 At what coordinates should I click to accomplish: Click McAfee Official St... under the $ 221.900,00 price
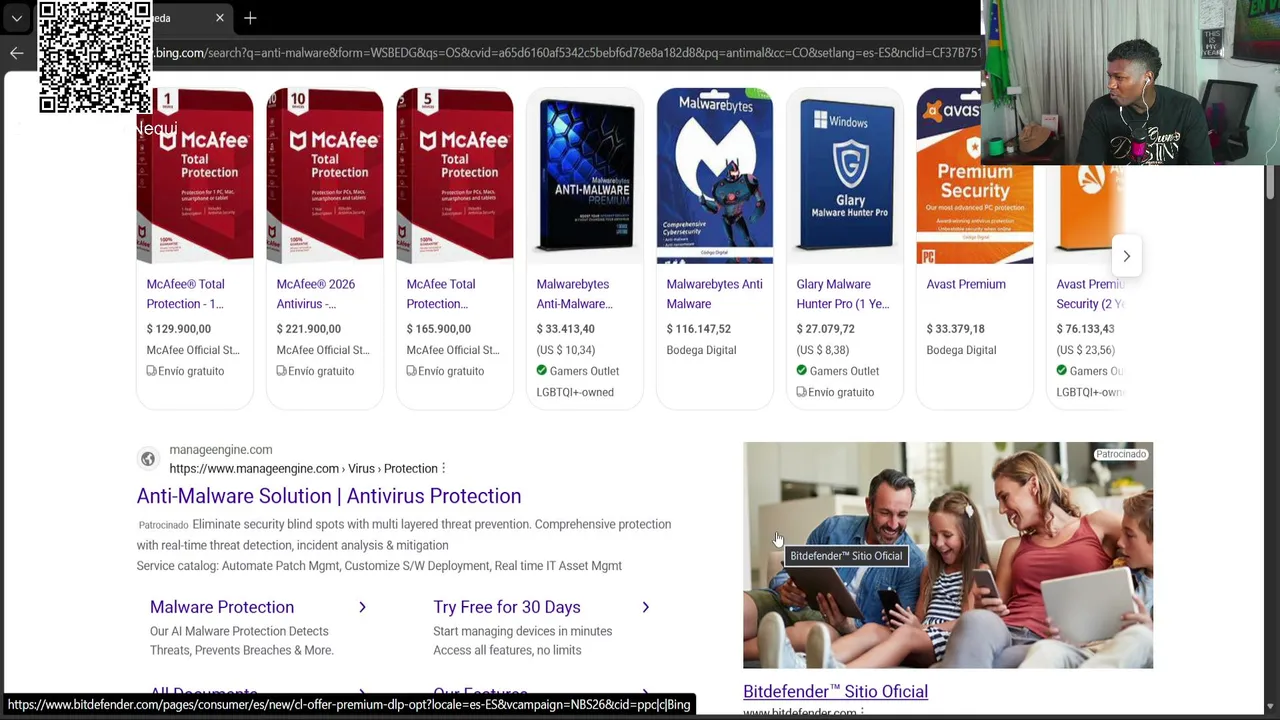[323, 350]
